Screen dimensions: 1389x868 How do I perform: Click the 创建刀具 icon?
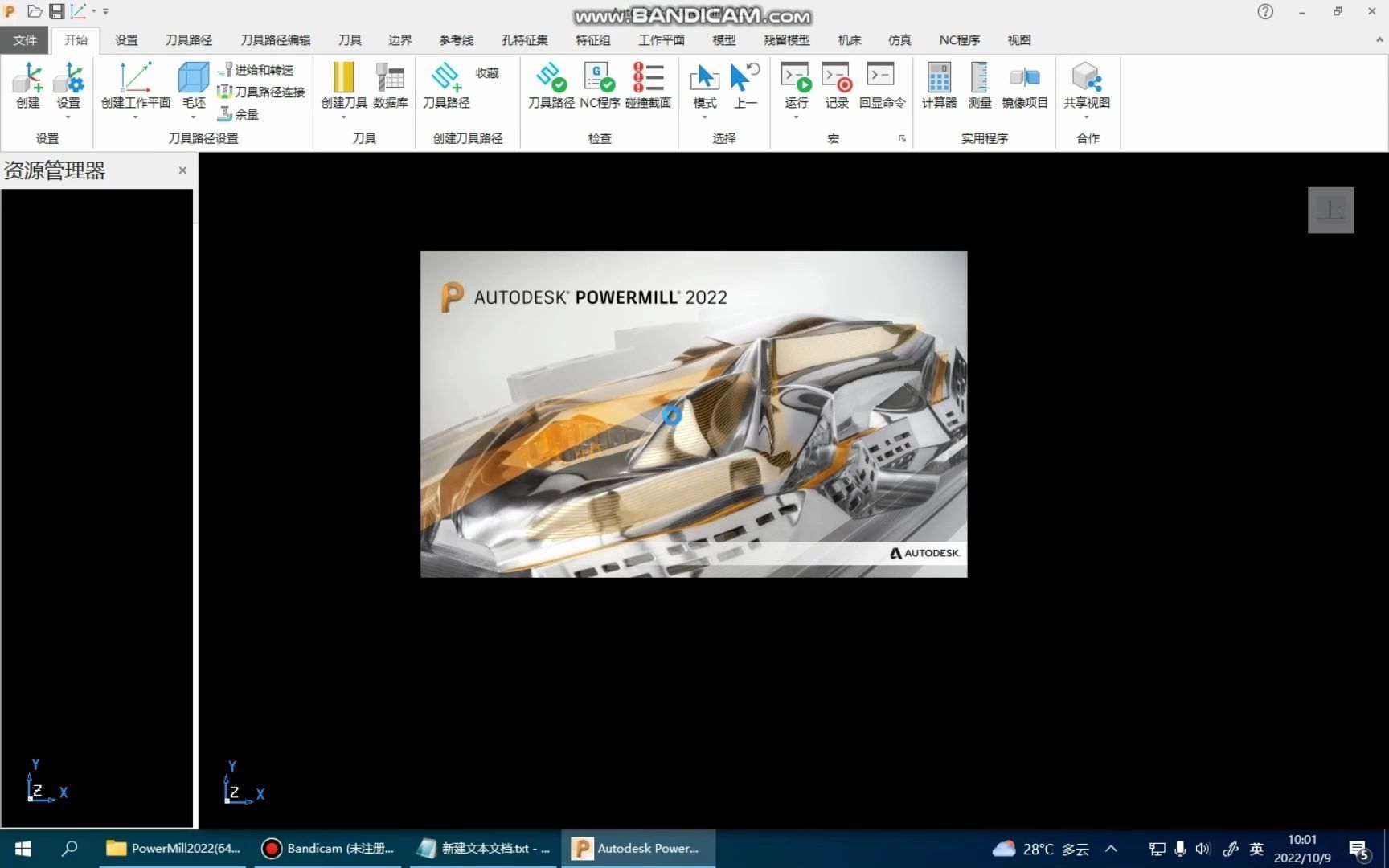pos(344,79)
